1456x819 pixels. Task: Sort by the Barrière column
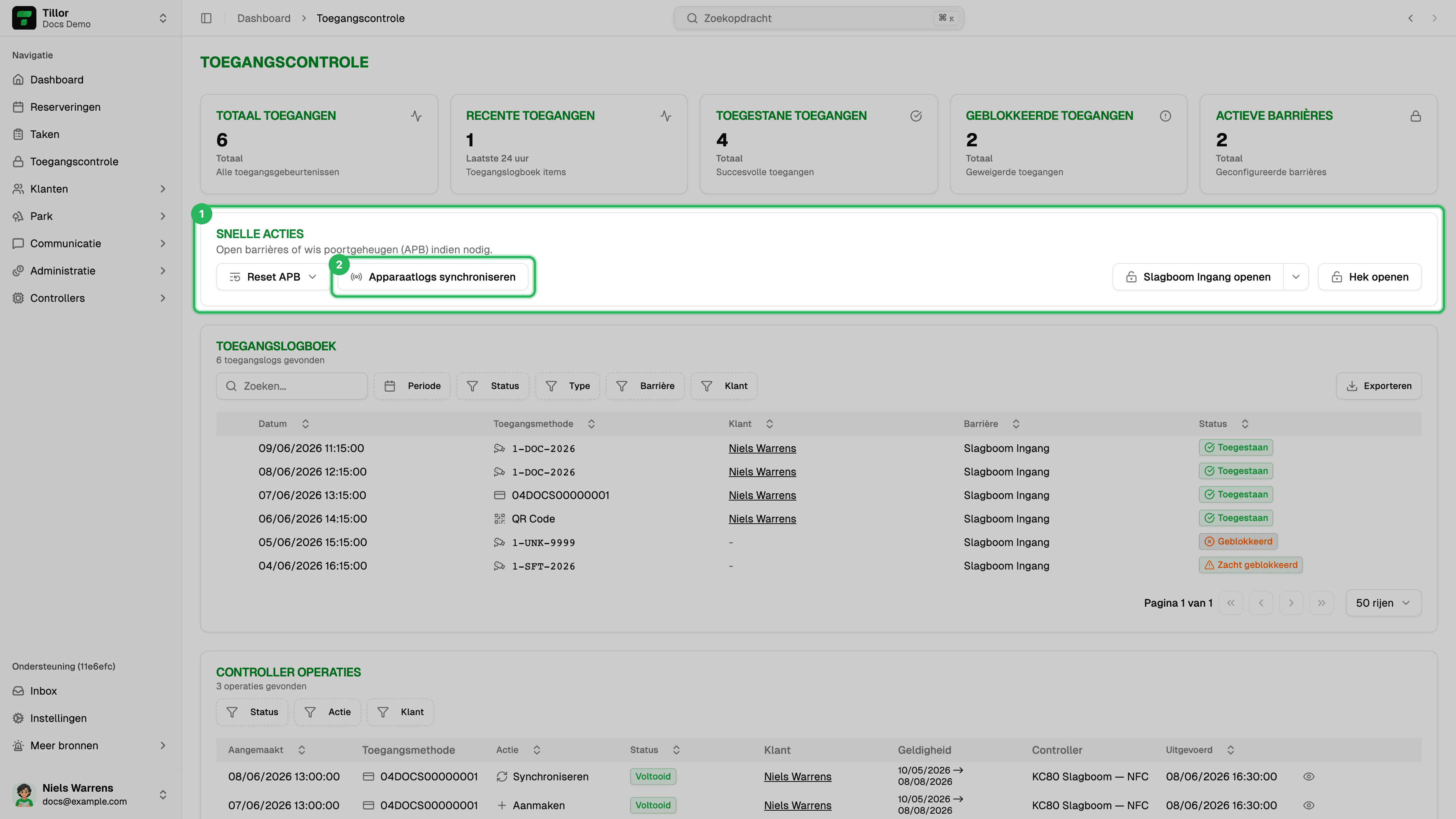pos(992,424)
